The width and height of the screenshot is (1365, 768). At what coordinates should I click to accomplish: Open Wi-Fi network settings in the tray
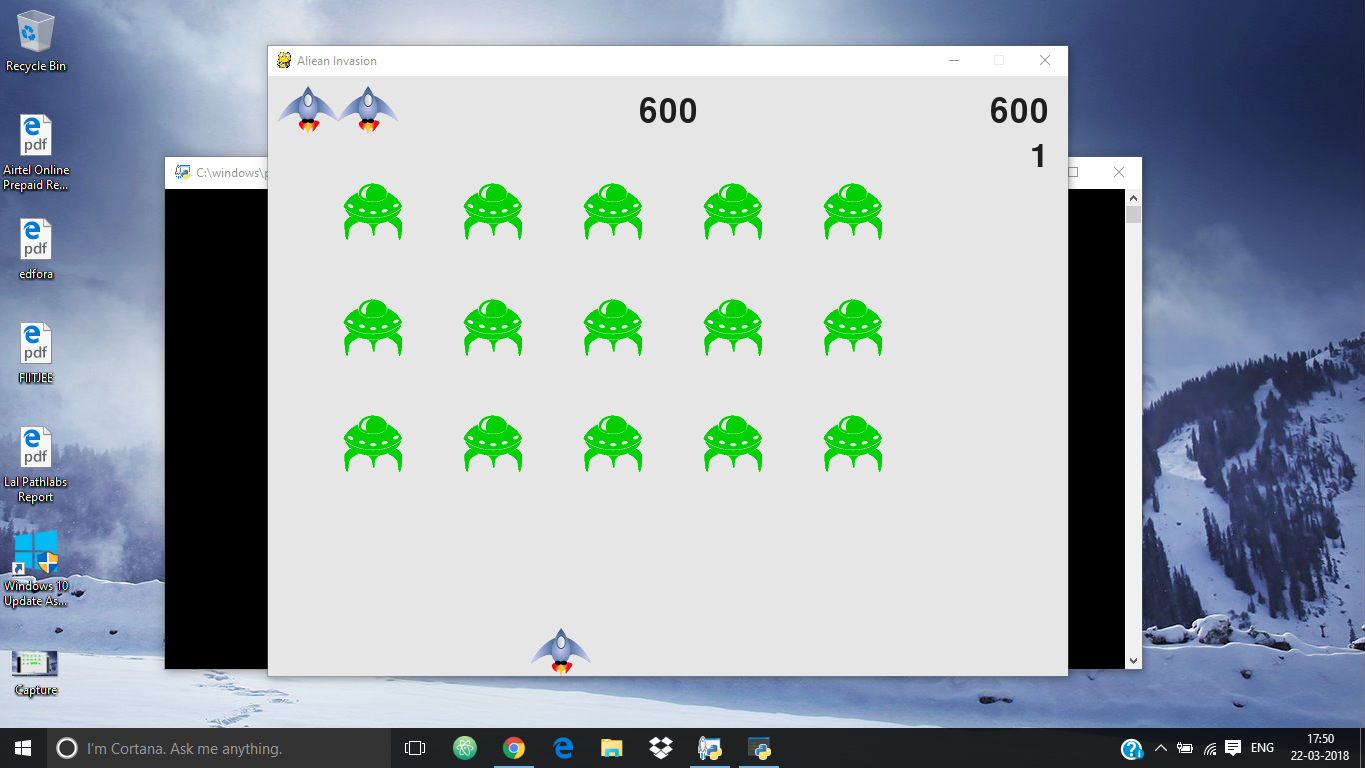[x=1210, y=748]
